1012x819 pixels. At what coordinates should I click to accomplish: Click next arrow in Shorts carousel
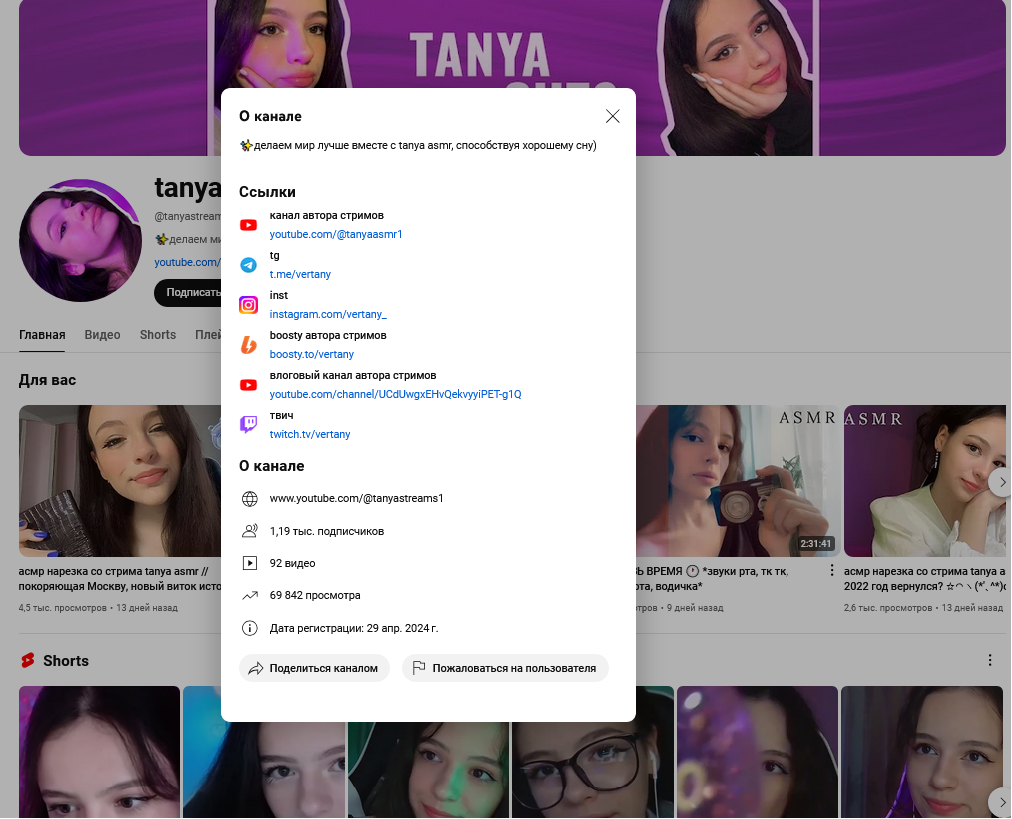pos(1001,802)
